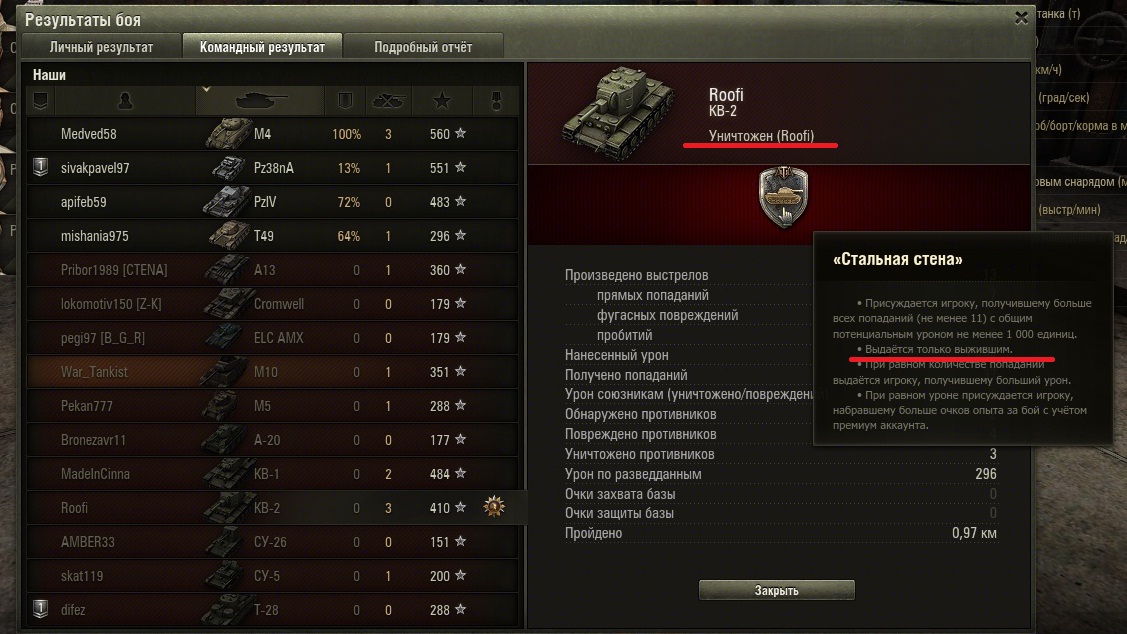
Task: Sort team list by platoon shield column
Action: [40, 101]
